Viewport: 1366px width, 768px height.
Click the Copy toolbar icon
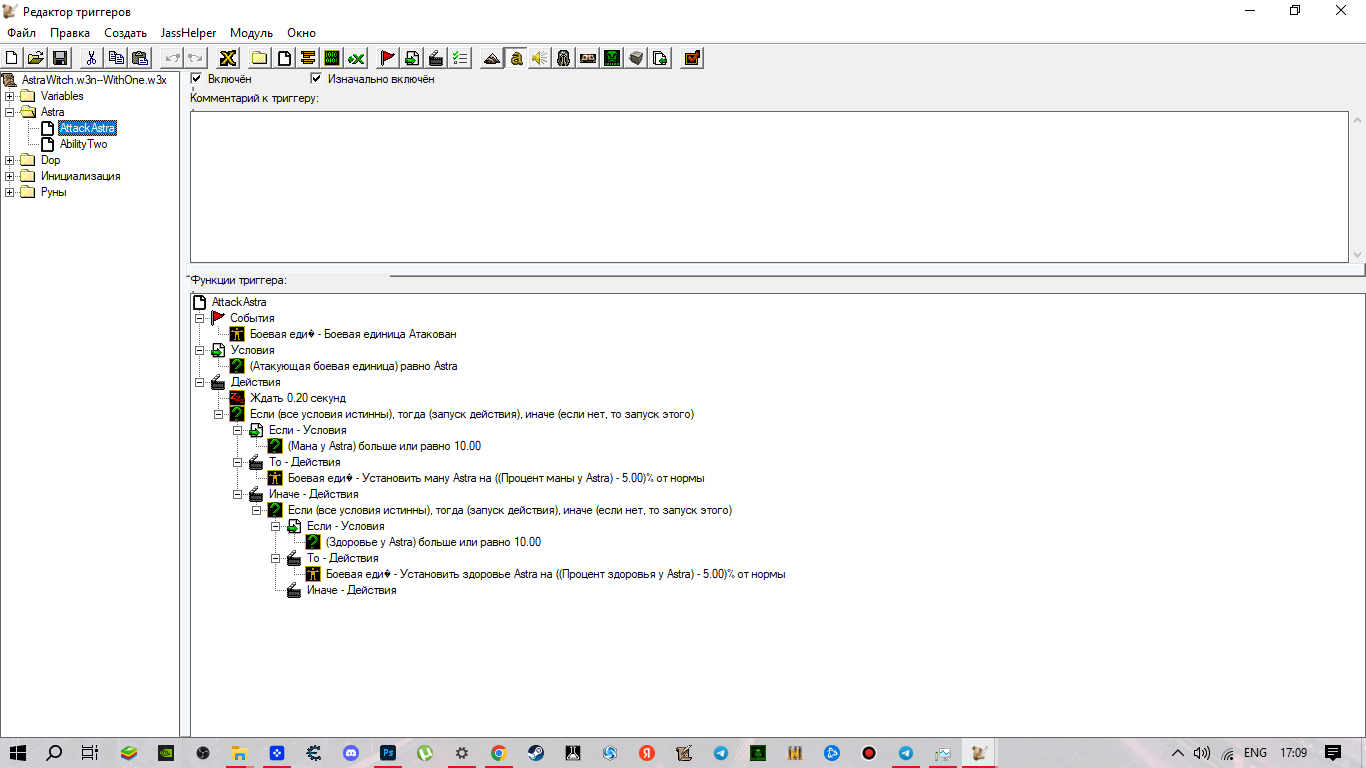tap(116, 58)
